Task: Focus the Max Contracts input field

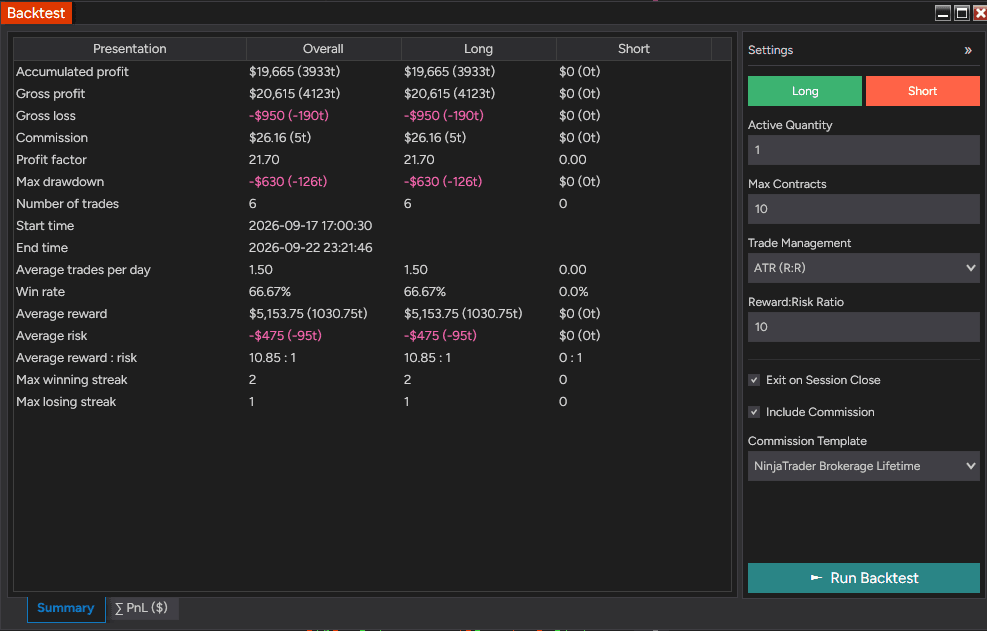Action: (863, 209)
